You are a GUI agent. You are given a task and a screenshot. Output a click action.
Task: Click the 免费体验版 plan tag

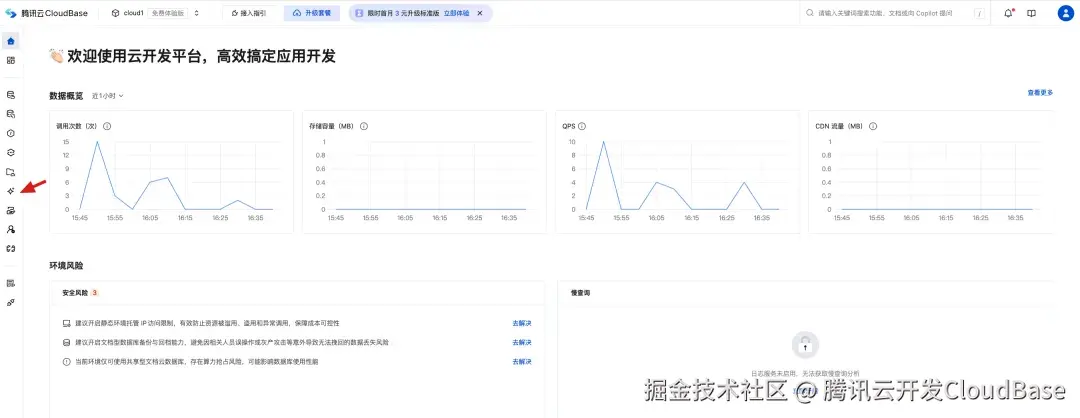[x=167, y=13]
